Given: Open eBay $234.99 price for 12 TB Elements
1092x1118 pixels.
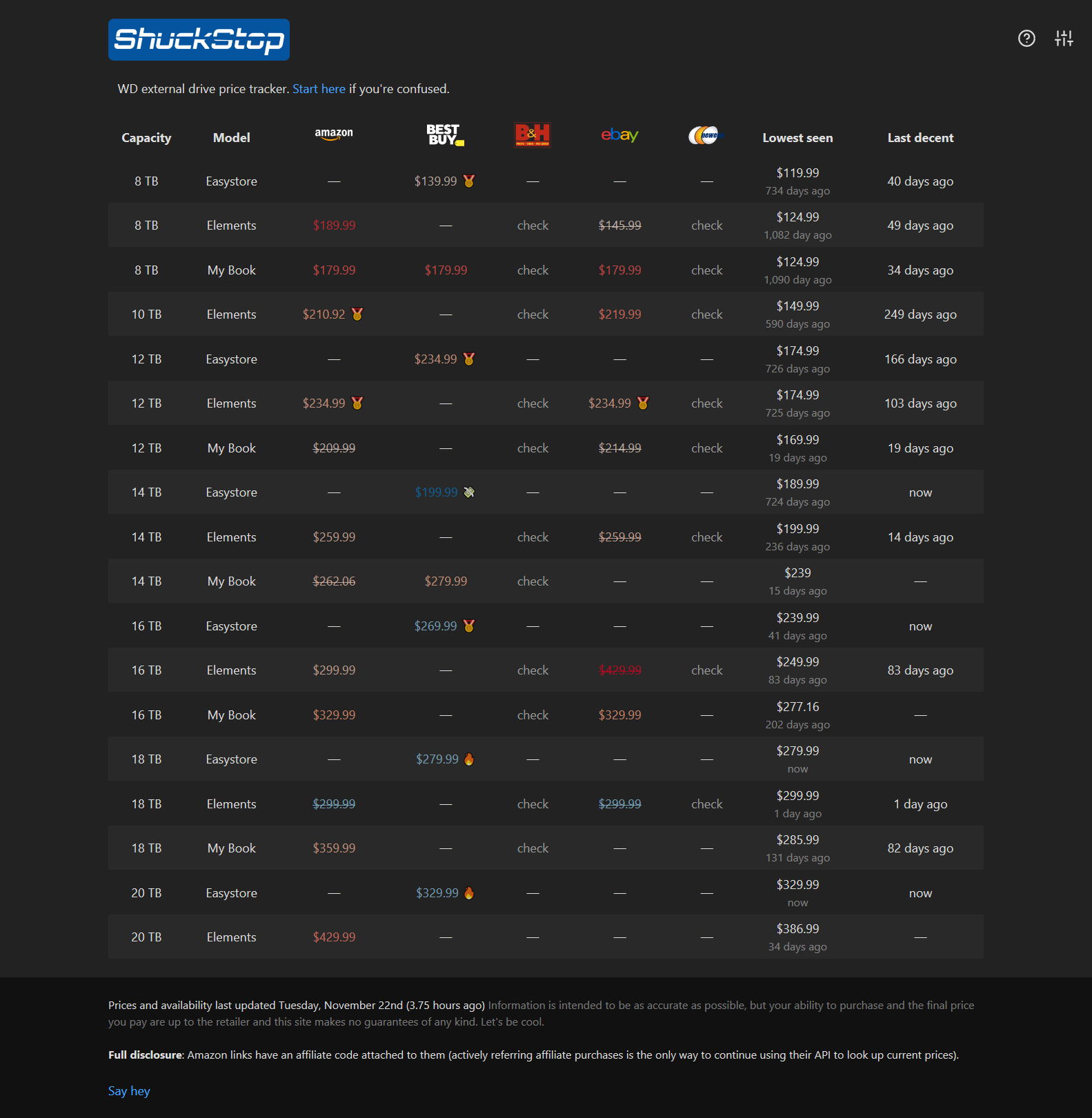Looking at the screenshot, I should pyautogui.click(x=609, y=403).
